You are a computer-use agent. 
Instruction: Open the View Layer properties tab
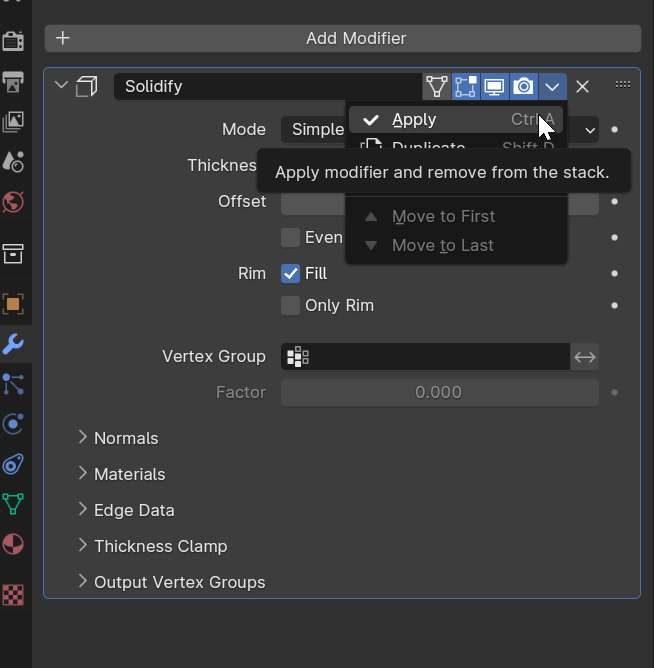tap(13, 121)
